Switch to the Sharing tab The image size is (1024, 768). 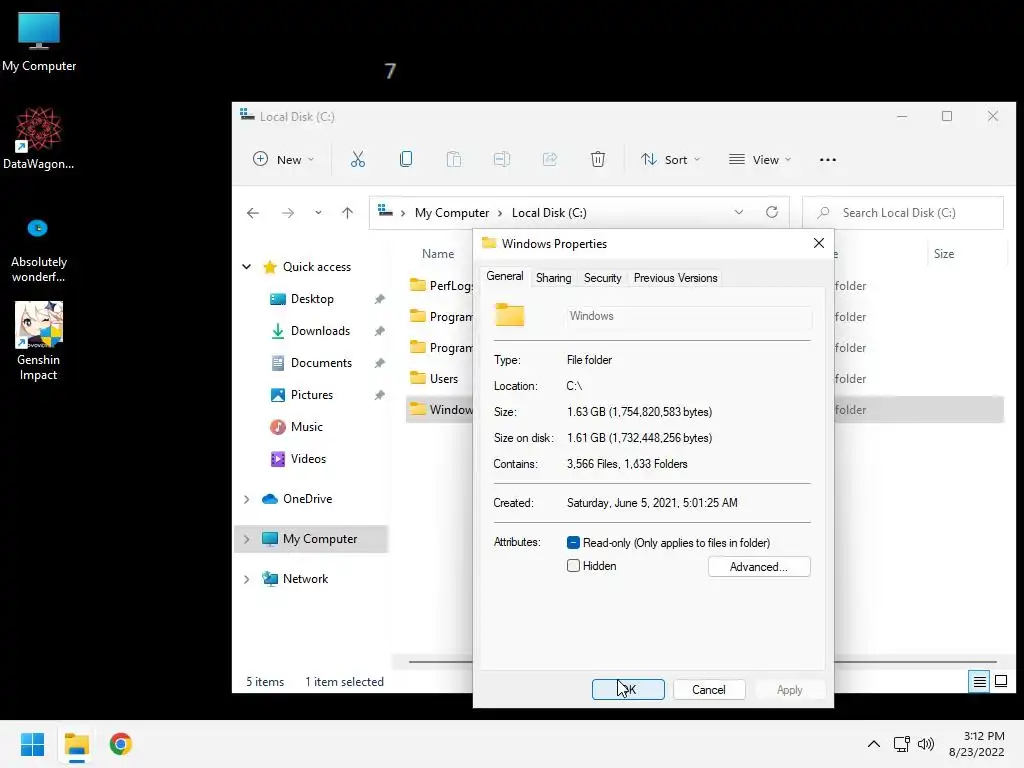coord(554,278)
